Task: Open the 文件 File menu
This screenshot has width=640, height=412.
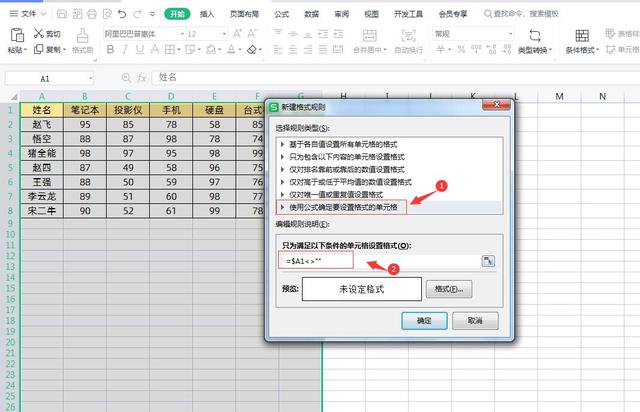Action: point(27,14)
